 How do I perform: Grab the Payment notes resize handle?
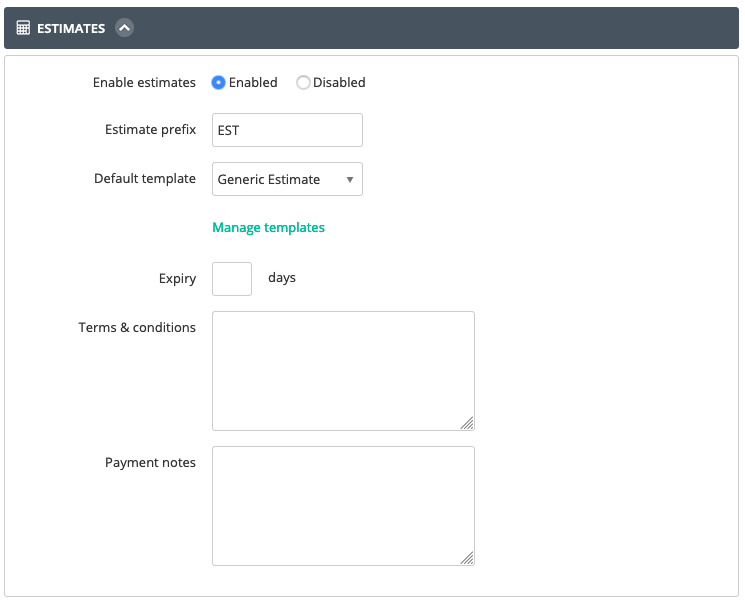tap(467, 558)
